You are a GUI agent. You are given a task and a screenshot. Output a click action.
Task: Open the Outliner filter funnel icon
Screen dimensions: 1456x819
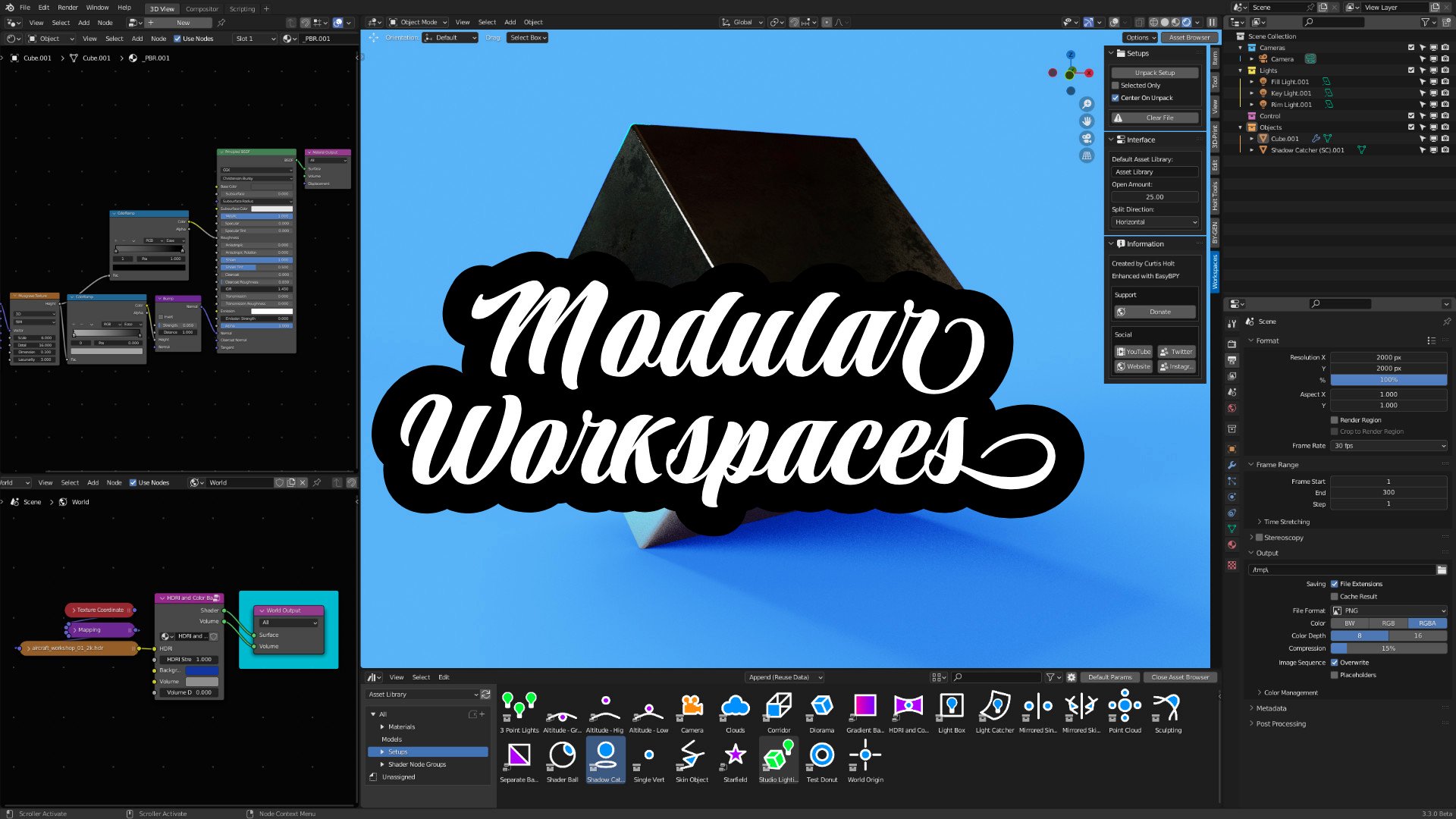tap(1425, 23)
